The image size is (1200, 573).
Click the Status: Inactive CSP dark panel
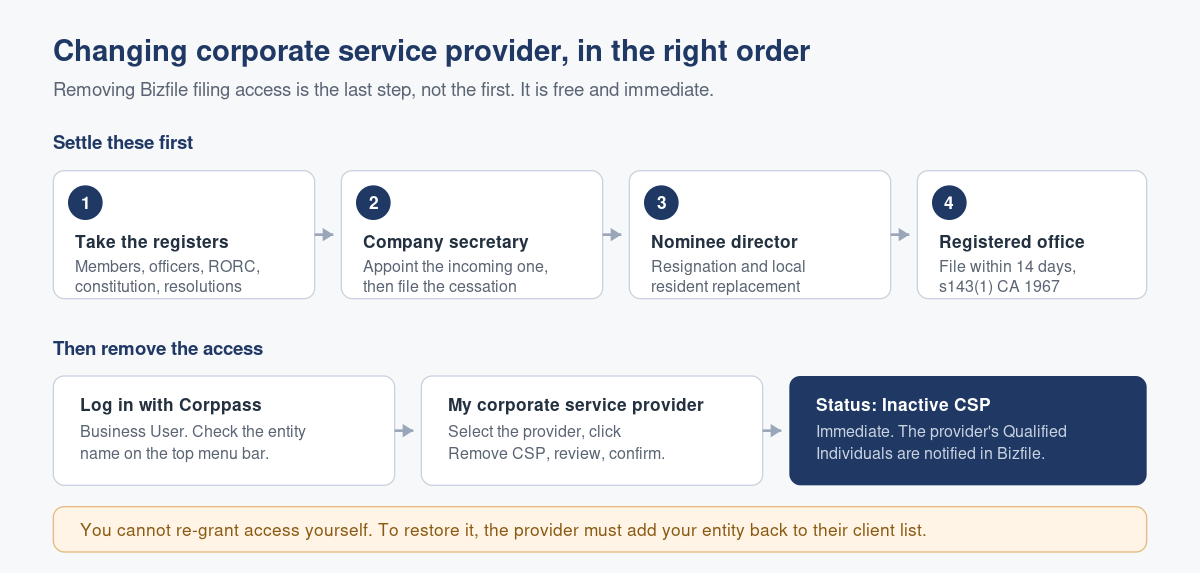(x=968, y=431)
